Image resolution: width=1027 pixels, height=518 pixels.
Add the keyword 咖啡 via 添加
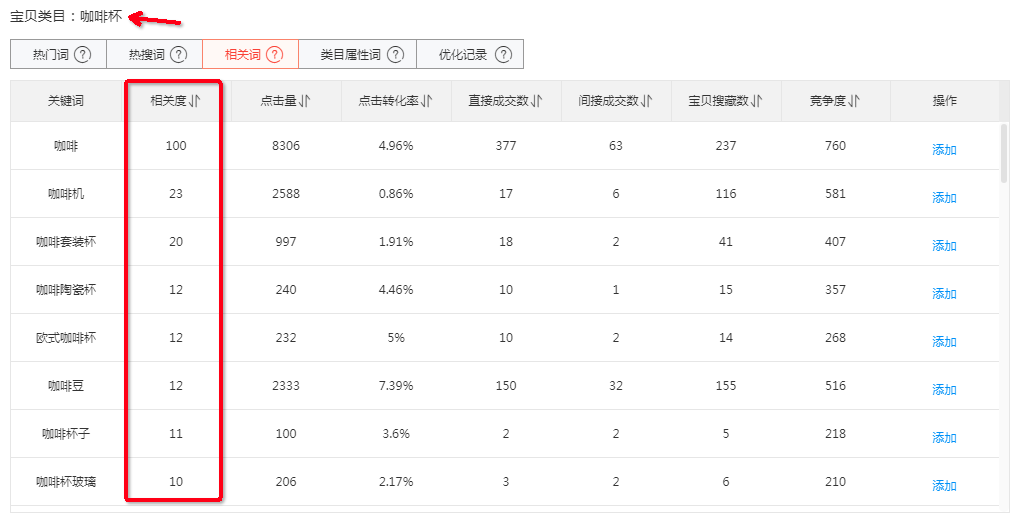click(x=944, y=150)
